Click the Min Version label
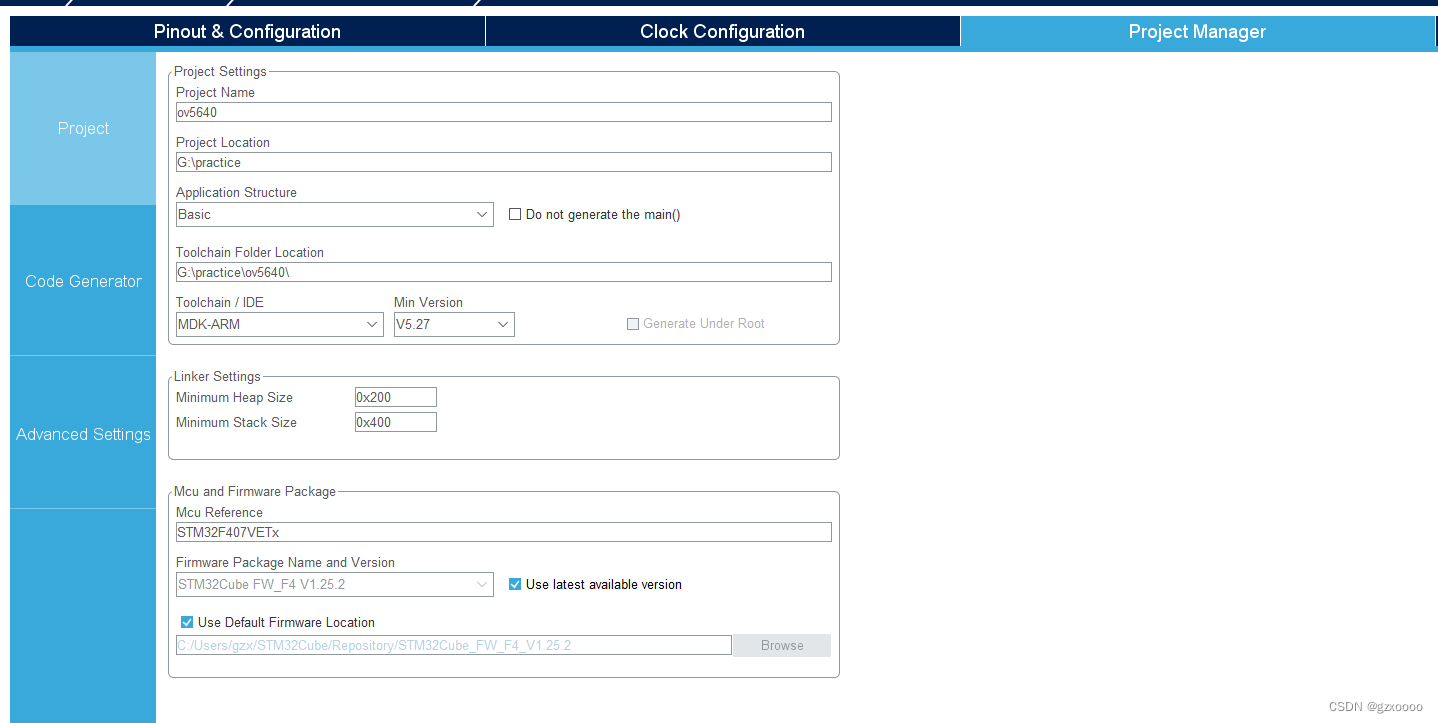The width and height of the screenshot is (1438, 723). (x=428, y=302)
